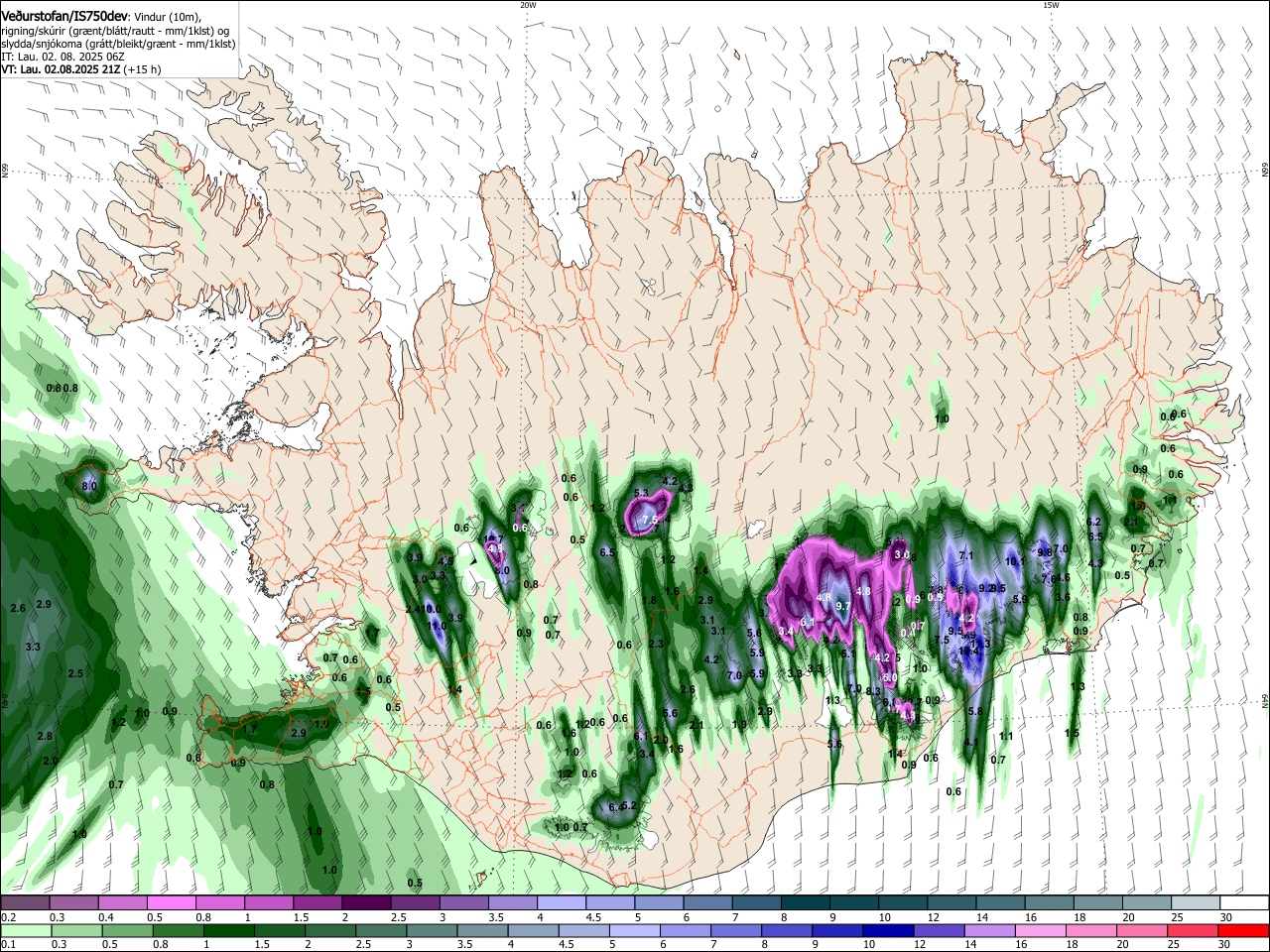
Task: Click the 10.1 precipitation value
Action: [1014, 560]
